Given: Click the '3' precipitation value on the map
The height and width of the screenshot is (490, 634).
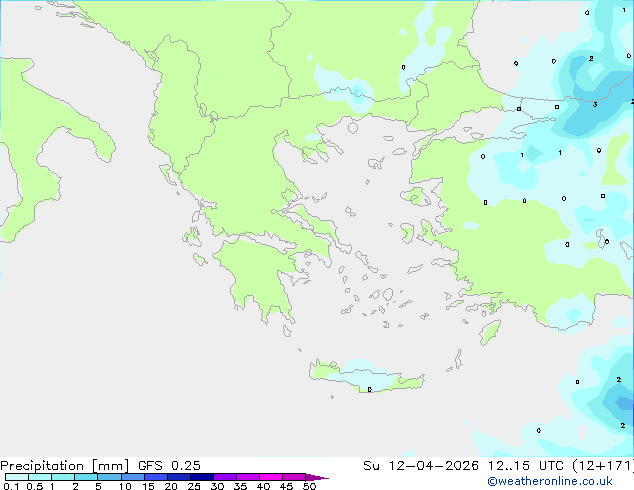Looking at the screenshot, I should [x=595, y=105].
